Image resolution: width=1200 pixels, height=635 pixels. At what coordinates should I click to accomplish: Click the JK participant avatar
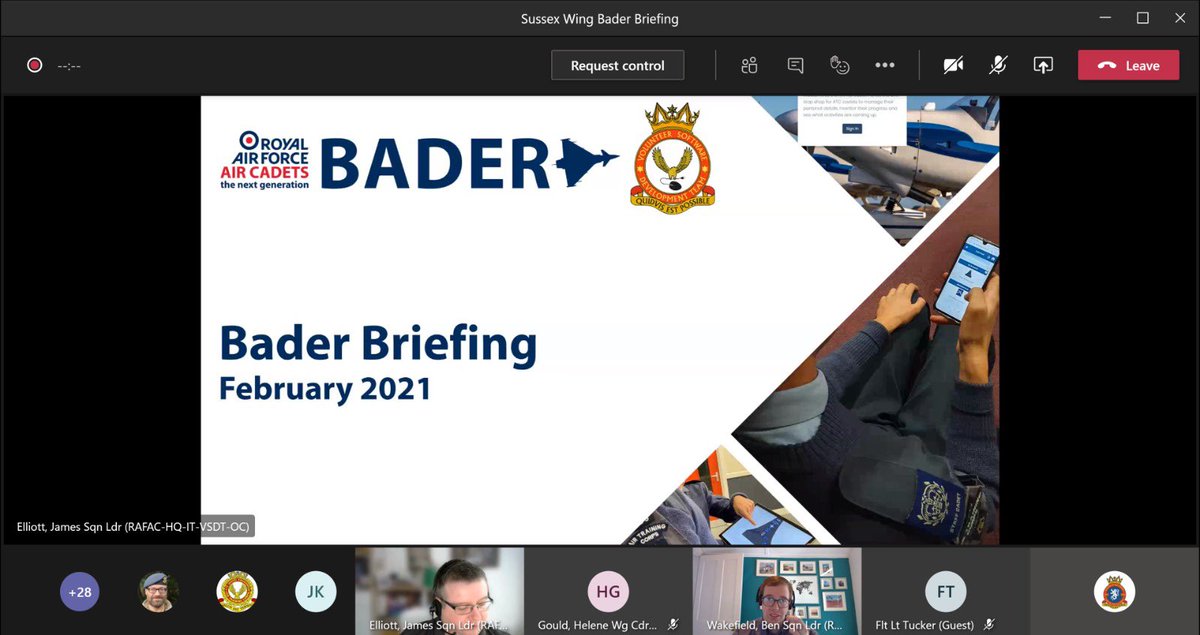click(x=315, y=591)
